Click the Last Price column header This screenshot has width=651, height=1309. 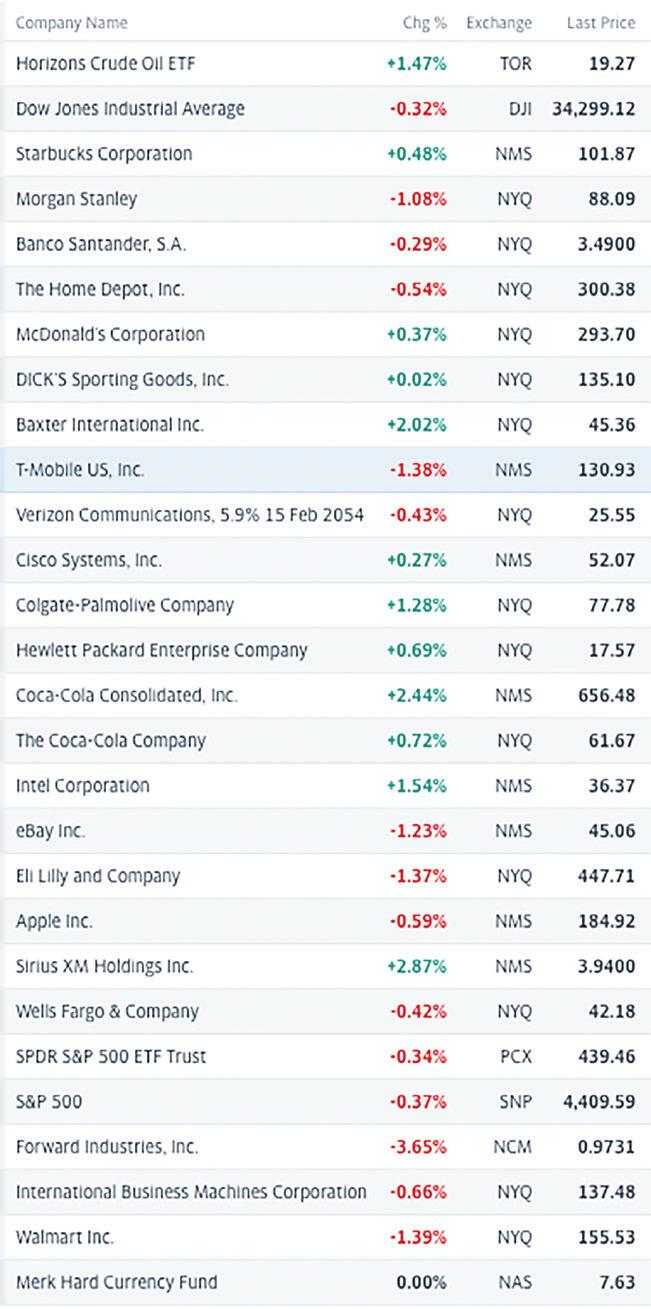click(600, 23)
